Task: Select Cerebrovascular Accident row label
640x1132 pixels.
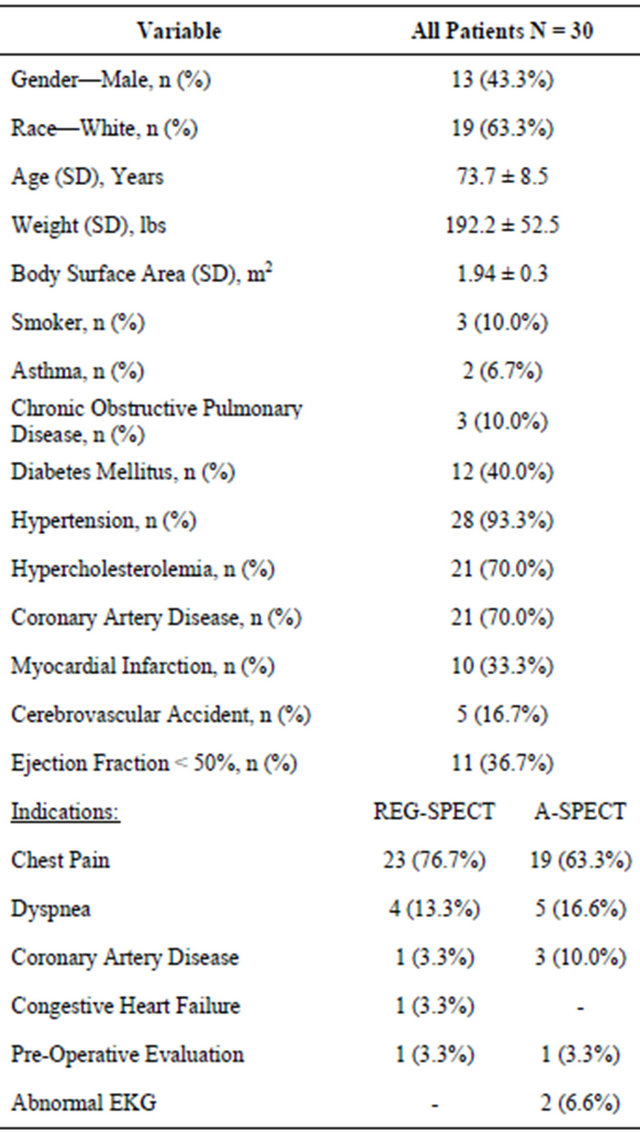Action: coord(161,715)
